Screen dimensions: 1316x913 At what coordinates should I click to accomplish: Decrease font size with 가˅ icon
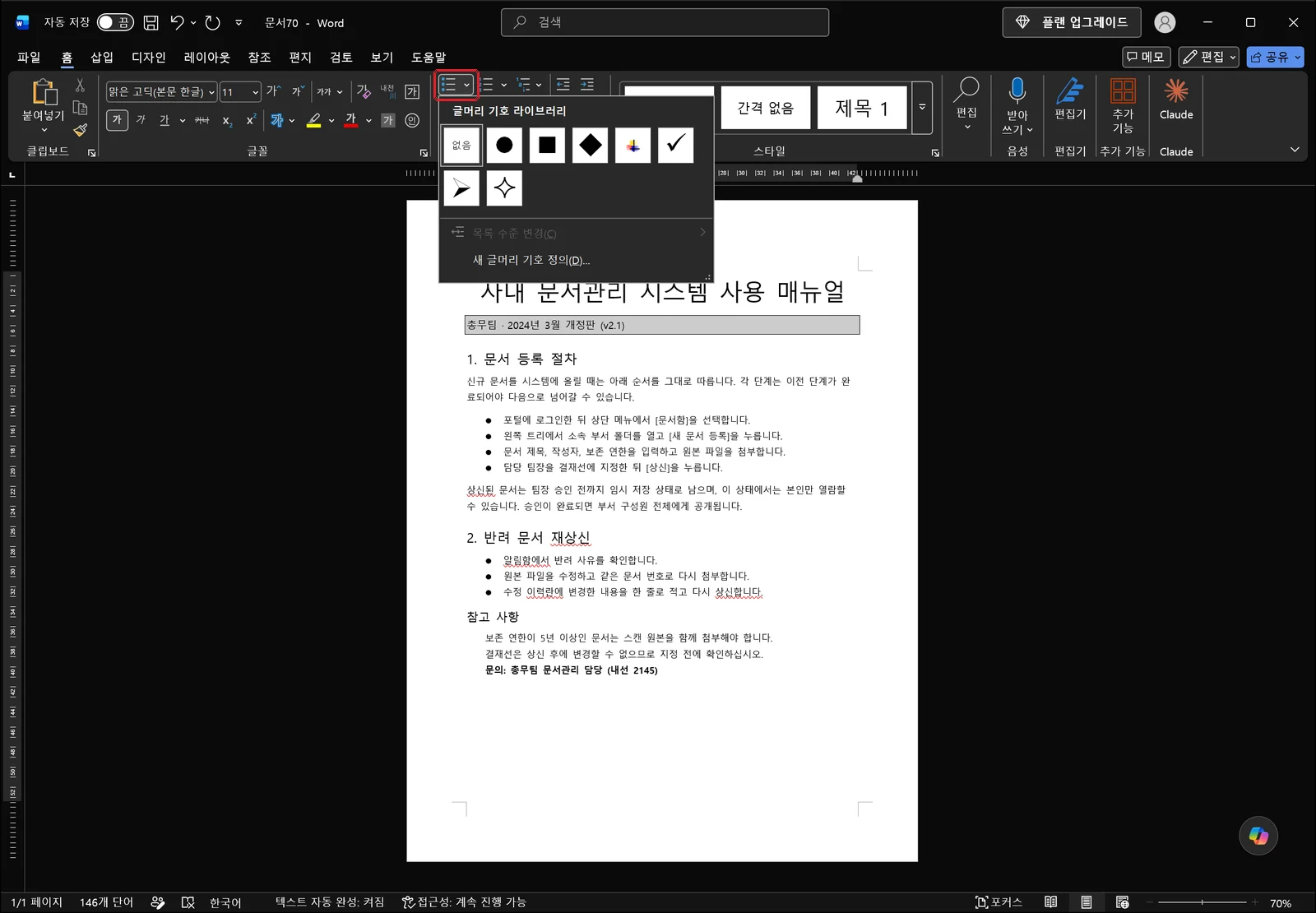point(298,91)
